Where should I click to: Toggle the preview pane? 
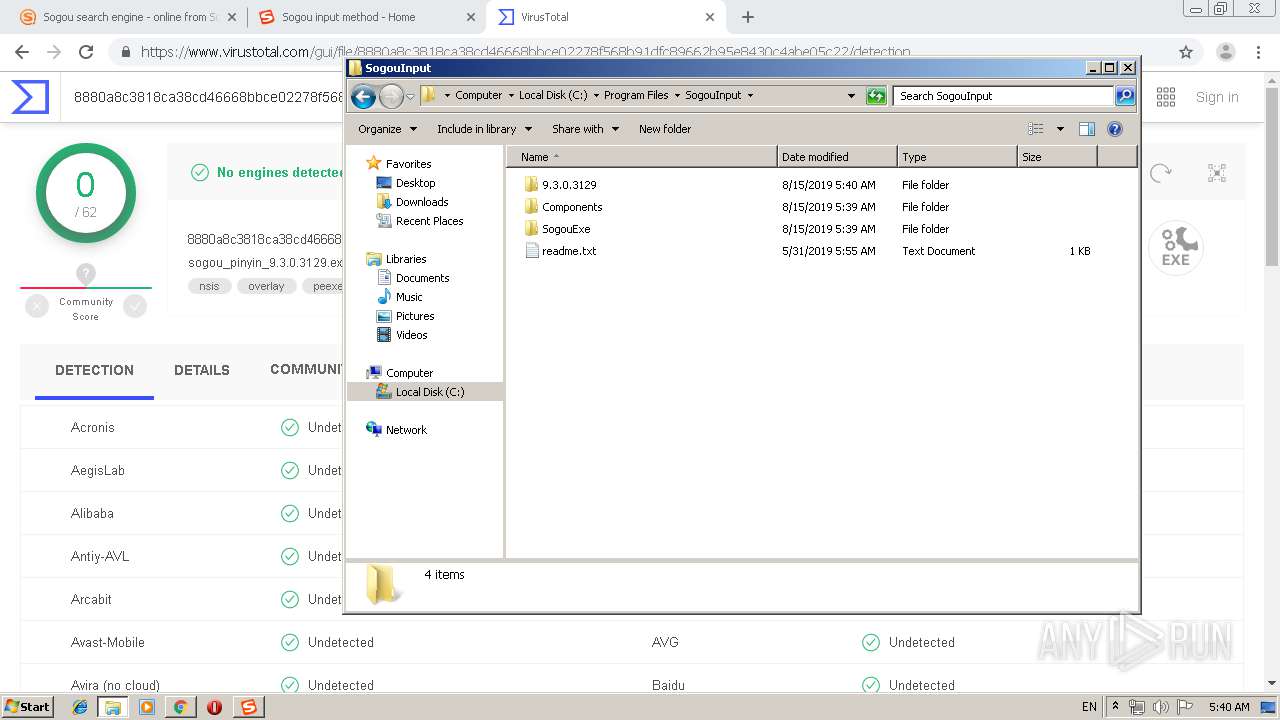click(1087, 129)
